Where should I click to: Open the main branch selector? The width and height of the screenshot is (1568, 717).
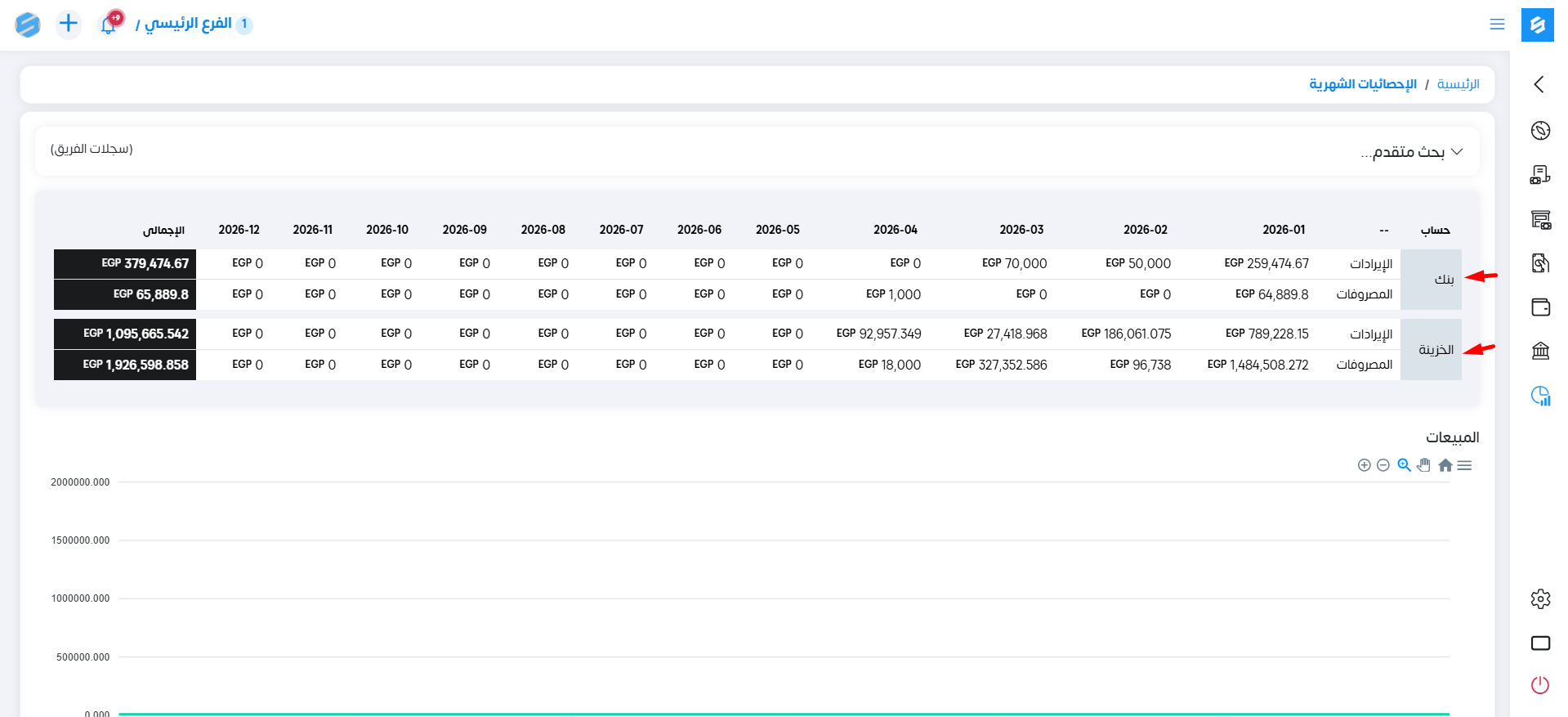pyautogui.click(x=189, y=24)
